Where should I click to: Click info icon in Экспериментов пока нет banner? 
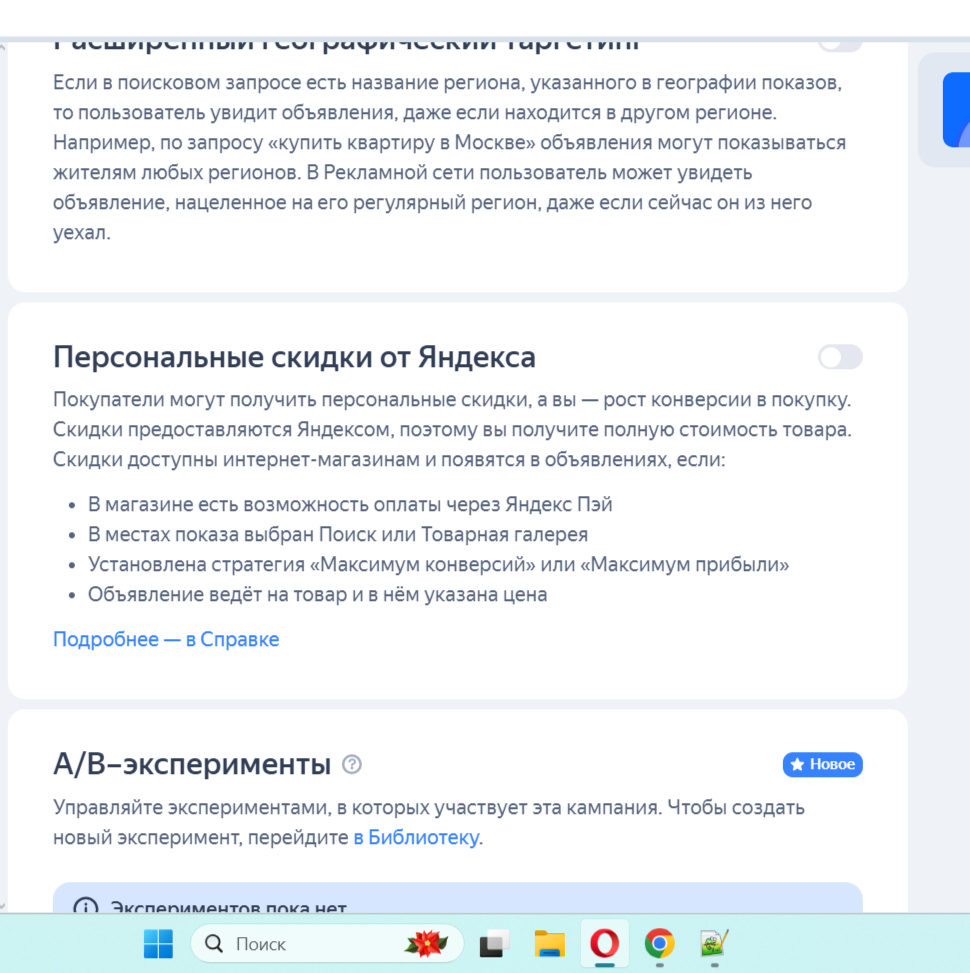(x=86, y=906)
